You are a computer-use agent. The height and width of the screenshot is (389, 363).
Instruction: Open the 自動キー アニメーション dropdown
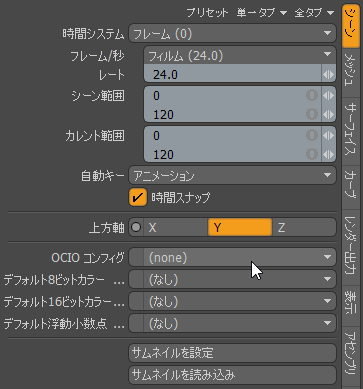[232, 175]
